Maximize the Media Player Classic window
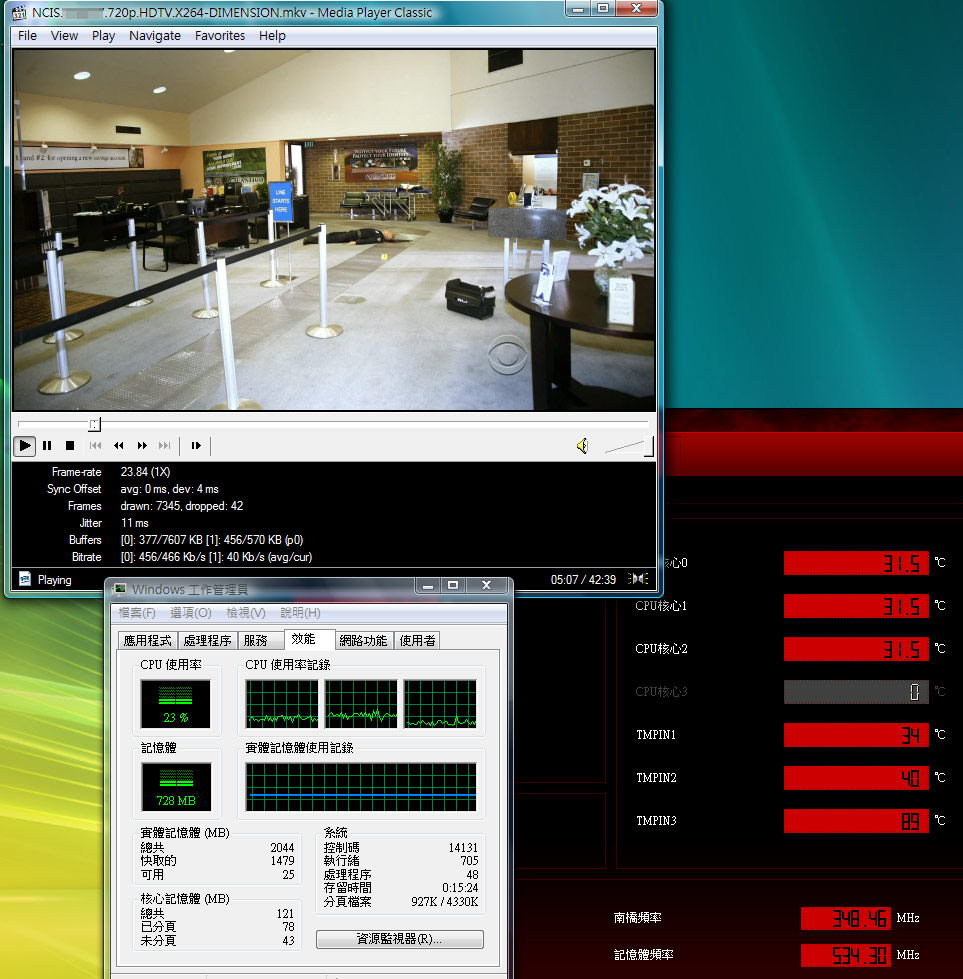 (603, 9)
